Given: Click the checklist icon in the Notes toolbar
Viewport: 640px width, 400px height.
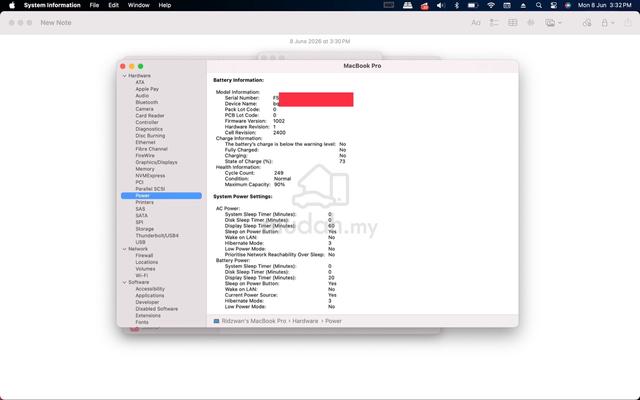Looking at the screenshot, I should (x=494, y=23).
